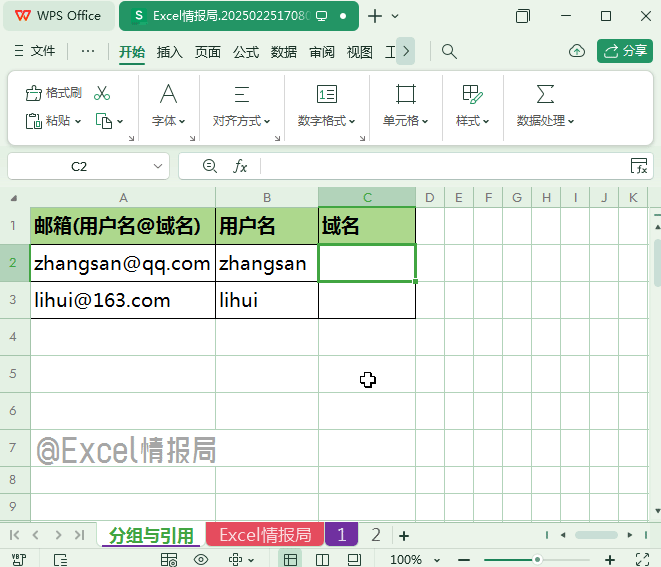
Task: Select the Formulas (公式) ribbon tab
Action: pos(246,52)
